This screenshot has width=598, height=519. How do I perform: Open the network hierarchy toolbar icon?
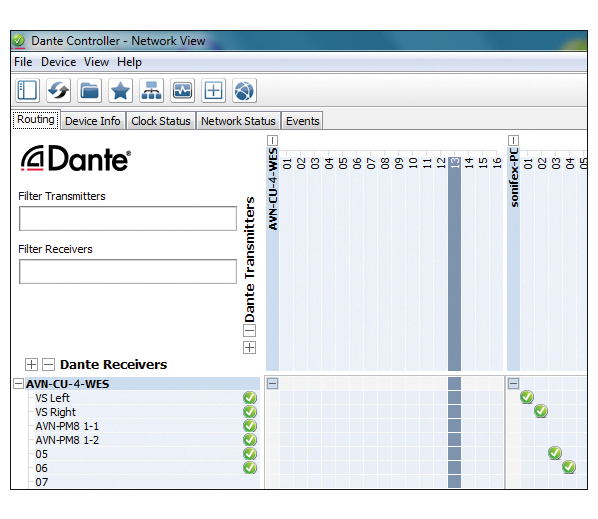151,91
